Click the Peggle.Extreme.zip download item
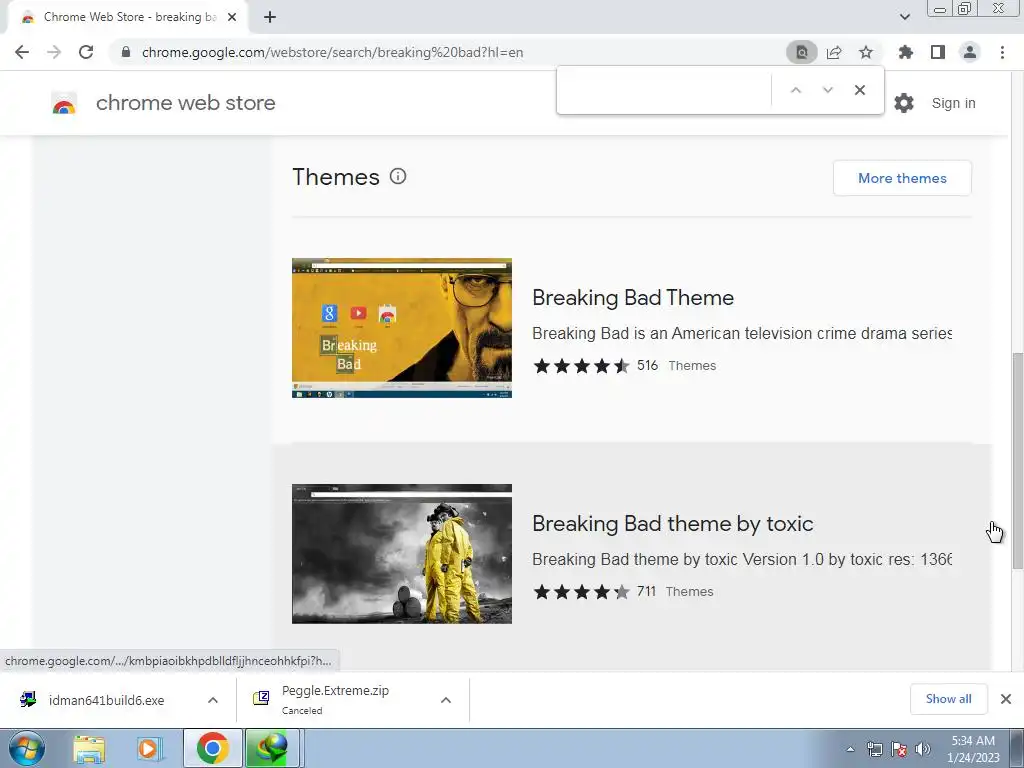The height and width of the screenshot is (768, 1024). (x=335, y=699)
